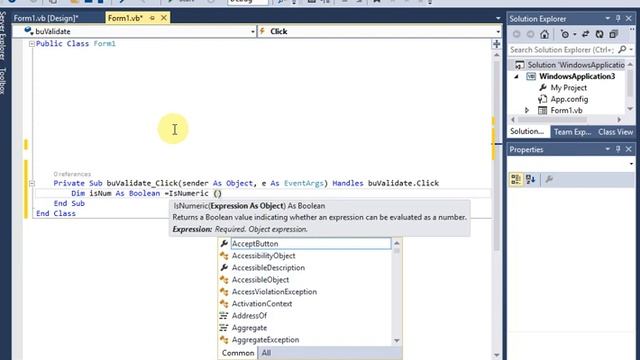Image resolution: width=640 pixels, height=360 pixels.
Task: Click Solution Explorer horizontal scrollbar thumb
Action: tap(552, 120)
